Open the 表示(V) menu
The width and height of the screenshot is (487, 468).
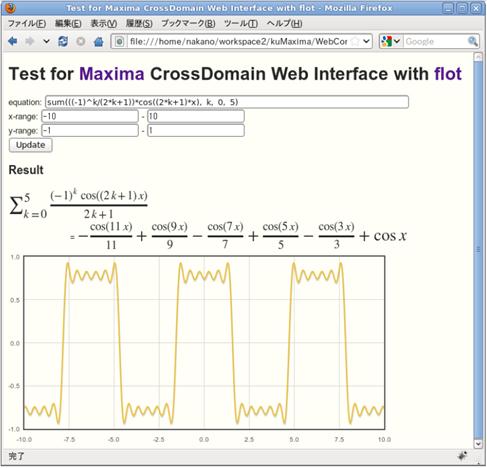point(104,24)
